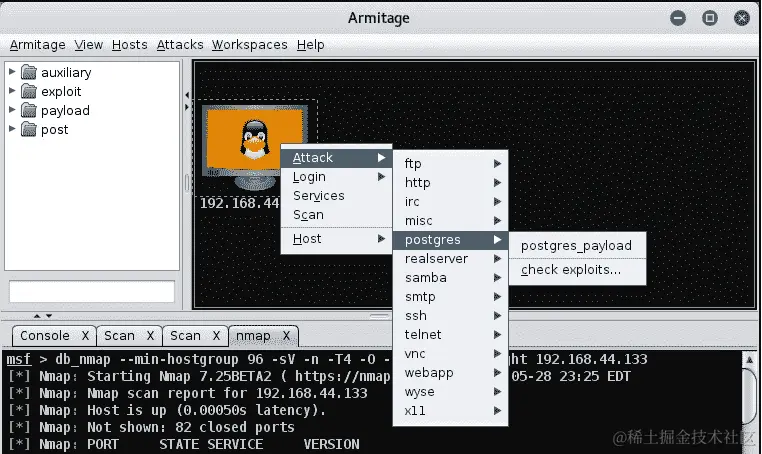Viewport: 762px width, 454px height.
Task: Expand the auxiliary tree node
Action: tap(12, 71)
